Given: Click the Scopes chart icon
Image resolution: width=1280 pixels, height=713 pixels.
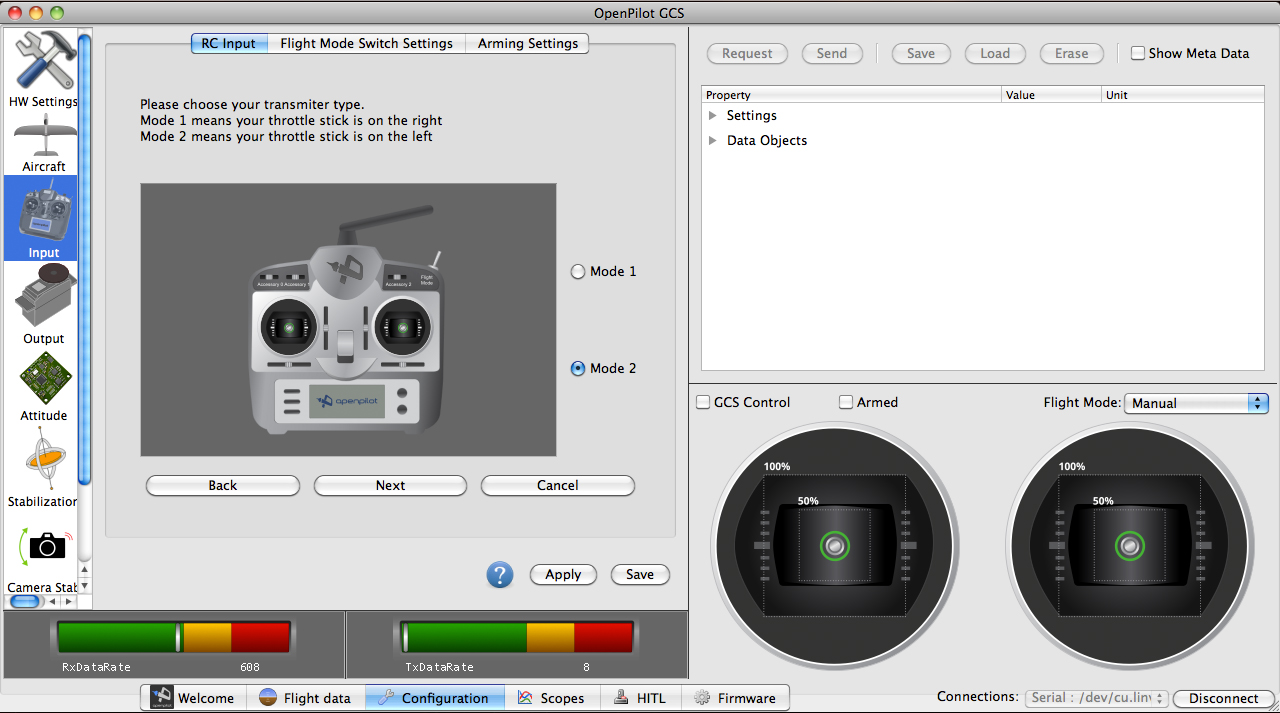Looking at the screenshot, I should [x=525, y=698].
